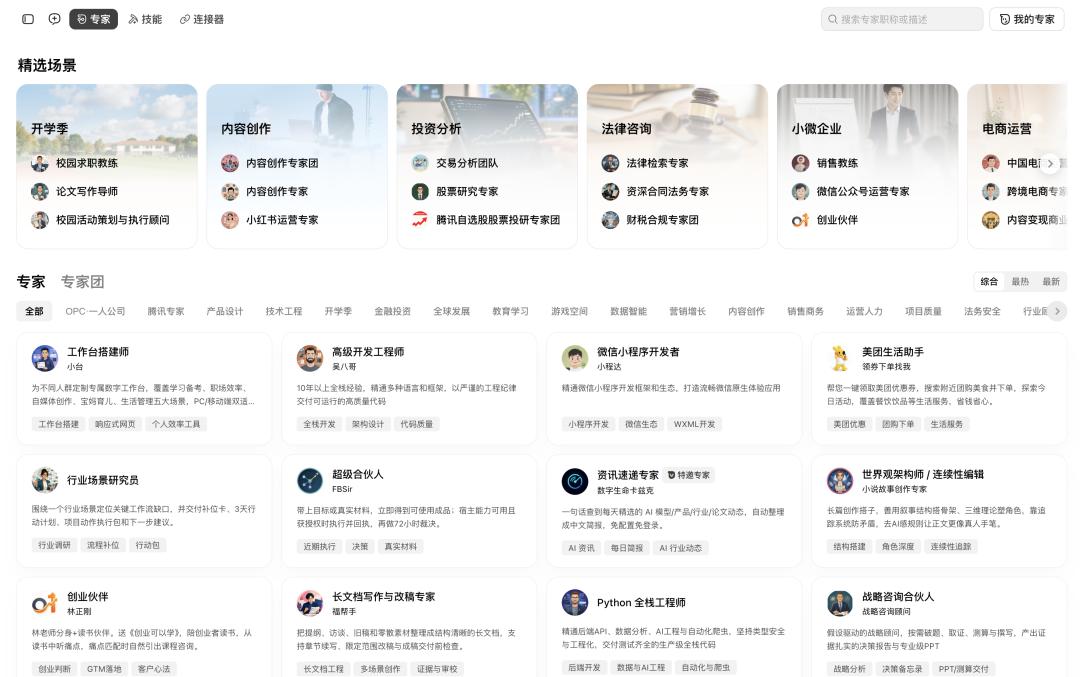Select the 专家 tab in top bar
Screen dimensions: 1080x677
94,19
